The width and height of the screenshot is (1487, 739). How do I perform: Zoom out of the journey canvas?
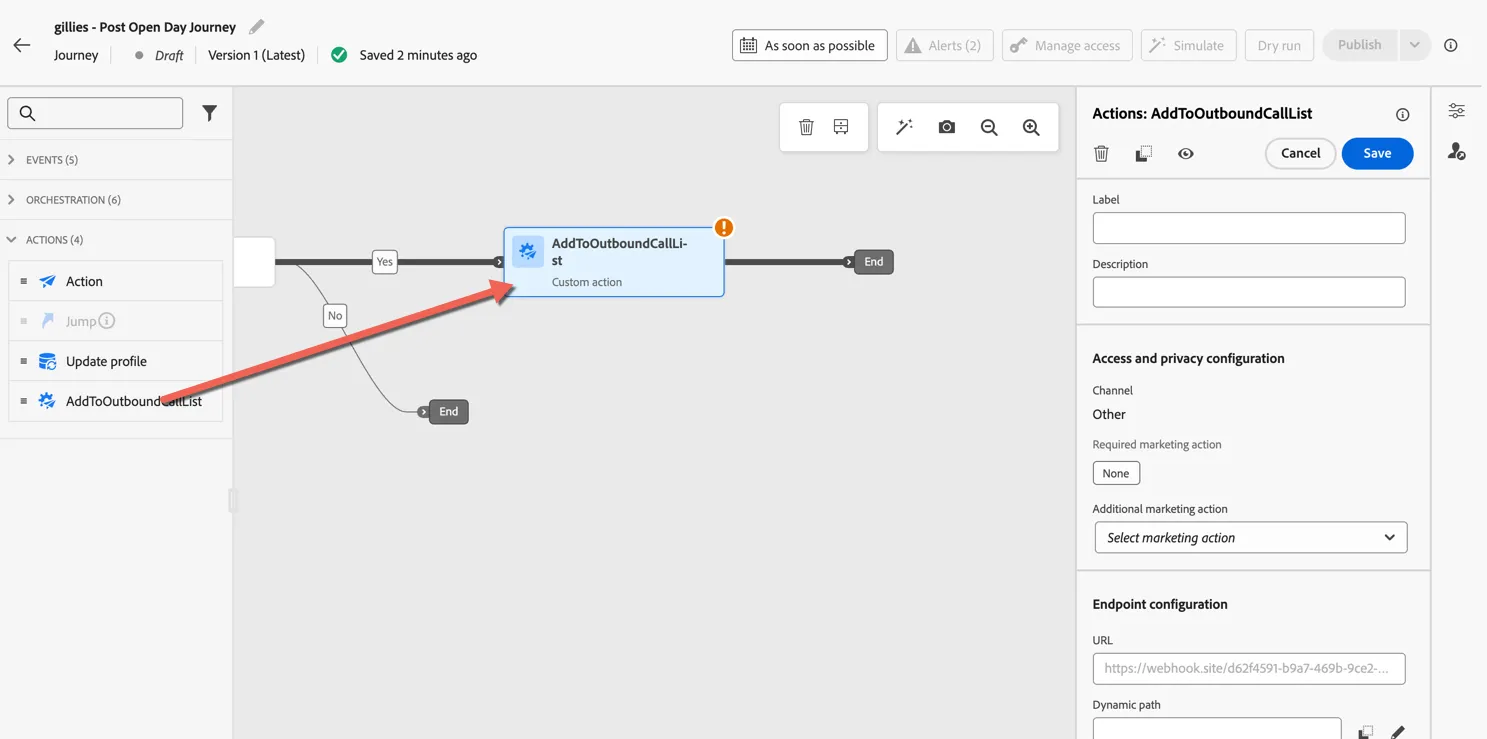point(989,127)
